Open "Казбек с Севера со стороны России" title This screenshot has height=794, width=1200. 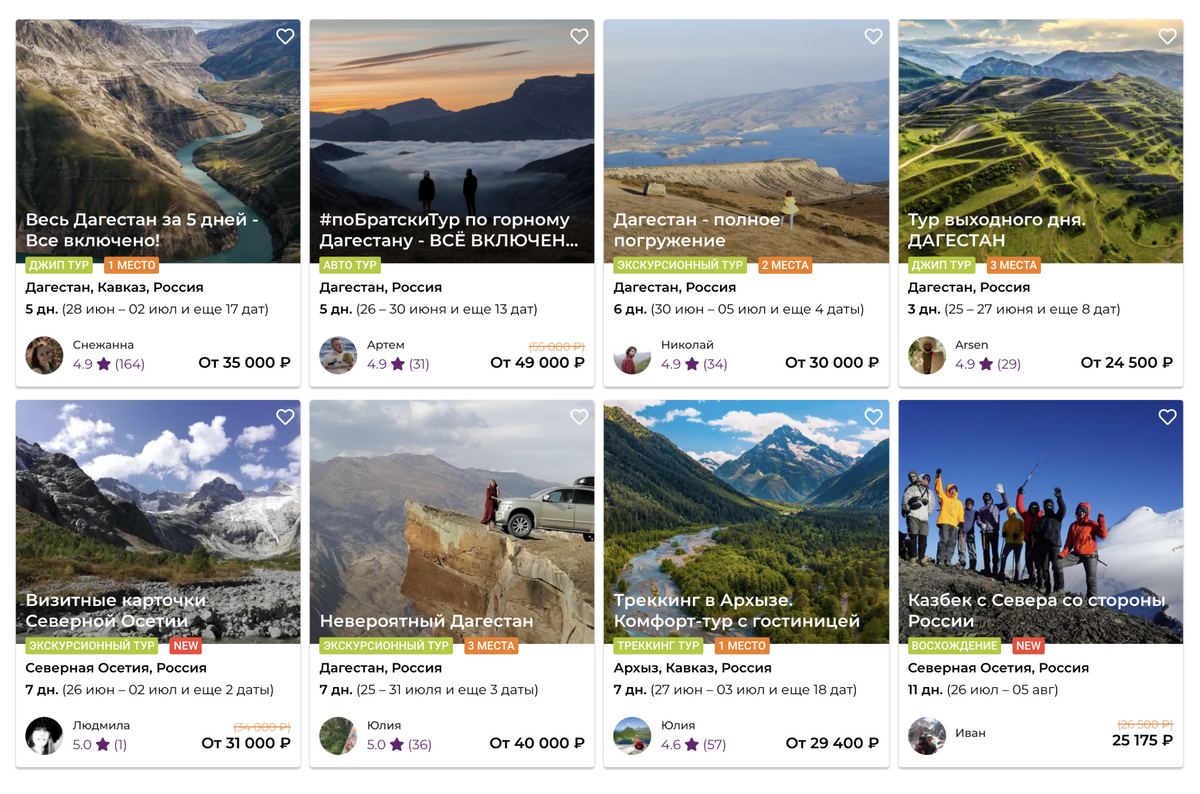coord(1036,610)
